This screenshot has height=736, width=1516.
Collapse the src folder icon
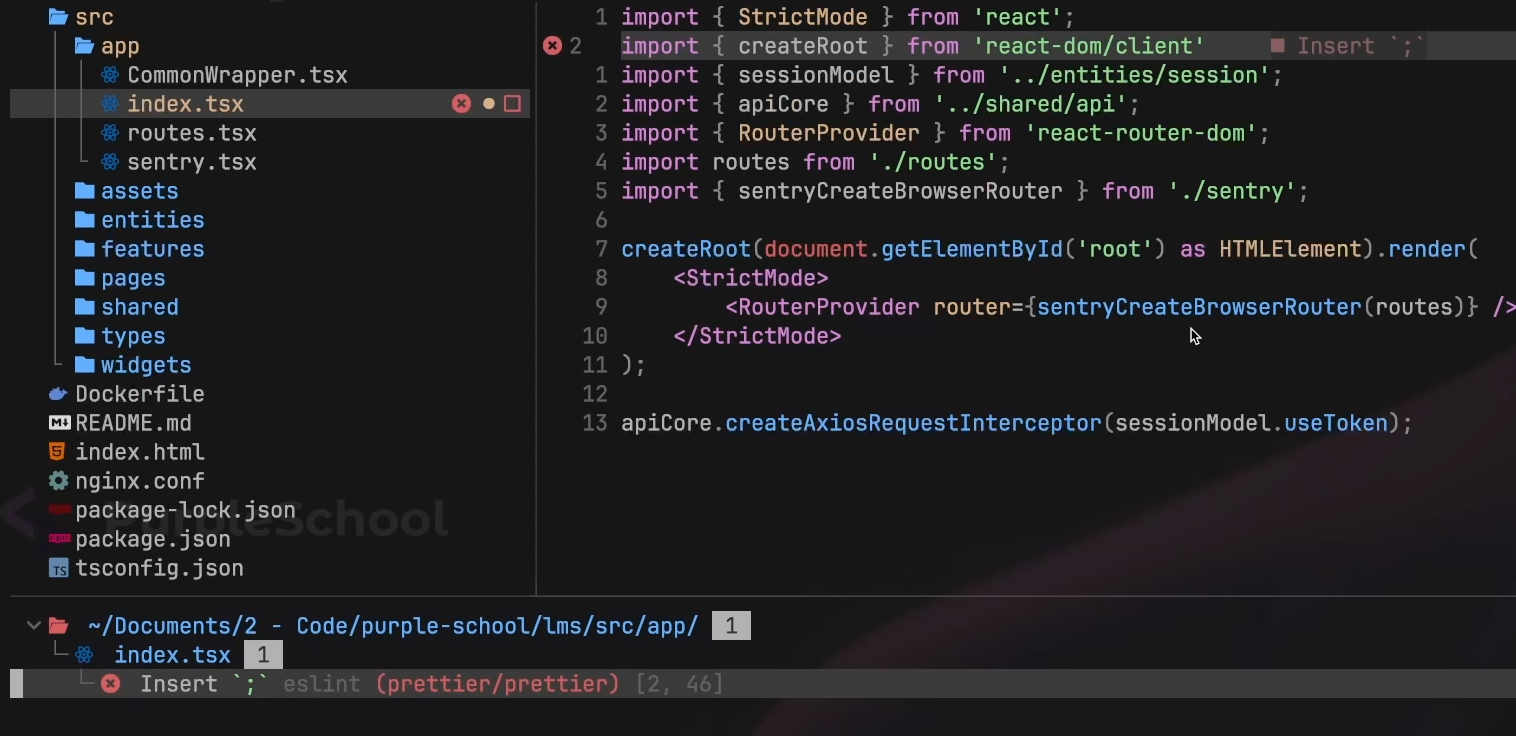pos(58,17)
